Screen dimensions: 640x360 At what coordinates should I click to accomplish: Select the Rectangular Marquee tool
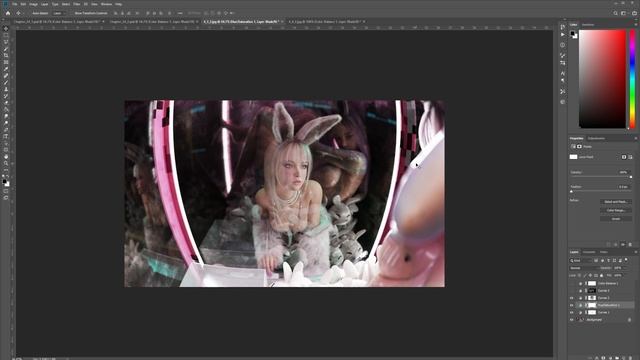pos(6,36)
